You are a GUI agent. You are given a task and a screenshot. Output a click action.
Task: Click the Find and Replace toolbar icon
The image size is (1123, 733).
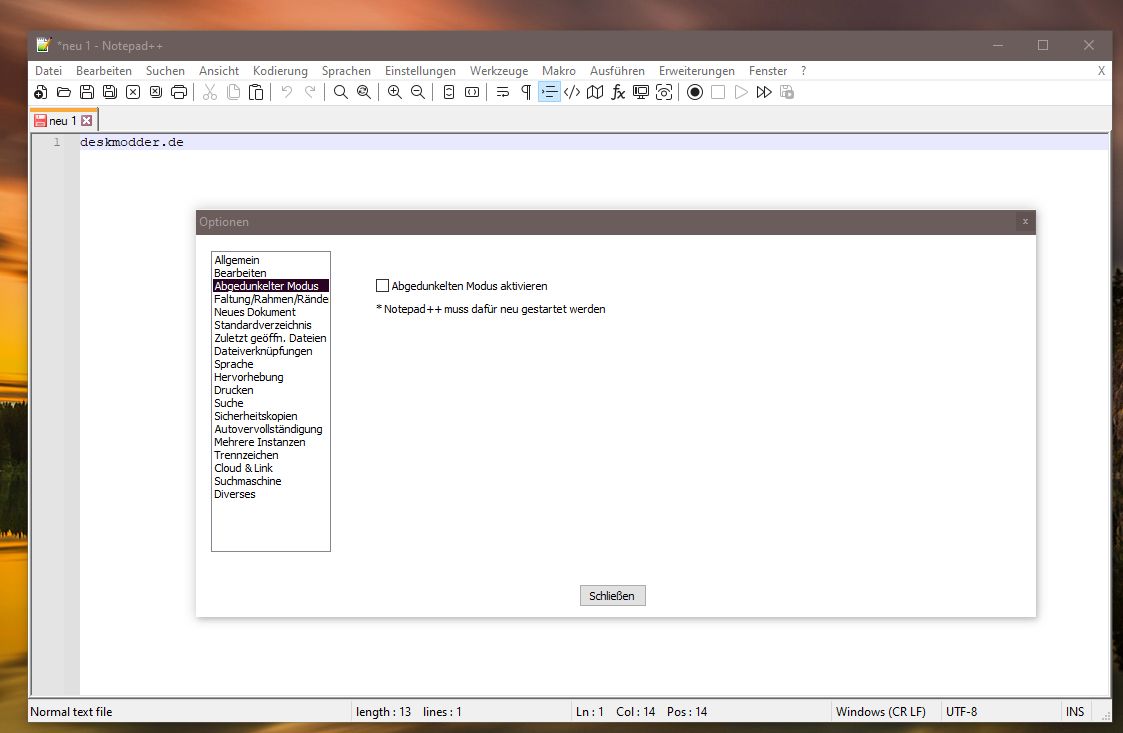[364, 92]
